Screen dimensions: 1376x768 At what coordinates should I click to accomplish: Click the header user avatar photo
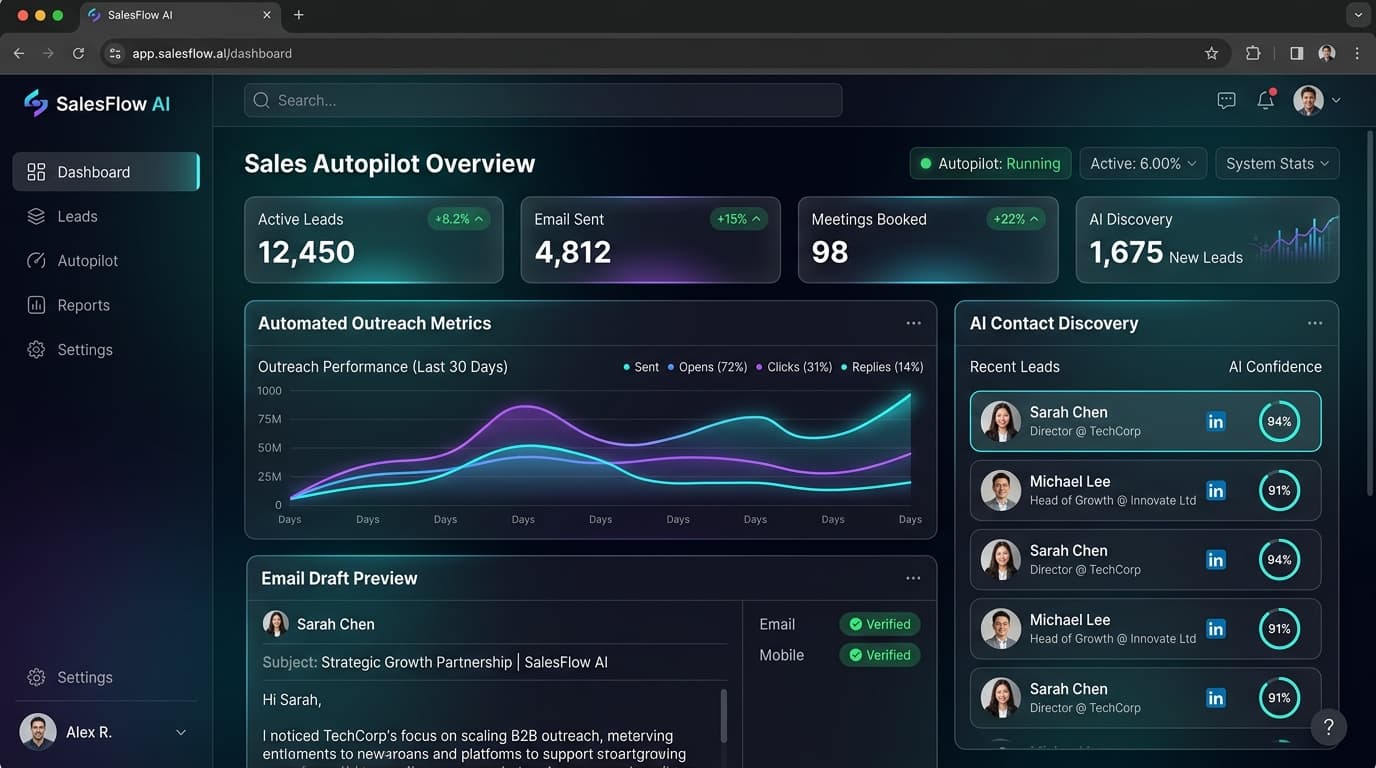[x=1308, y=100]
